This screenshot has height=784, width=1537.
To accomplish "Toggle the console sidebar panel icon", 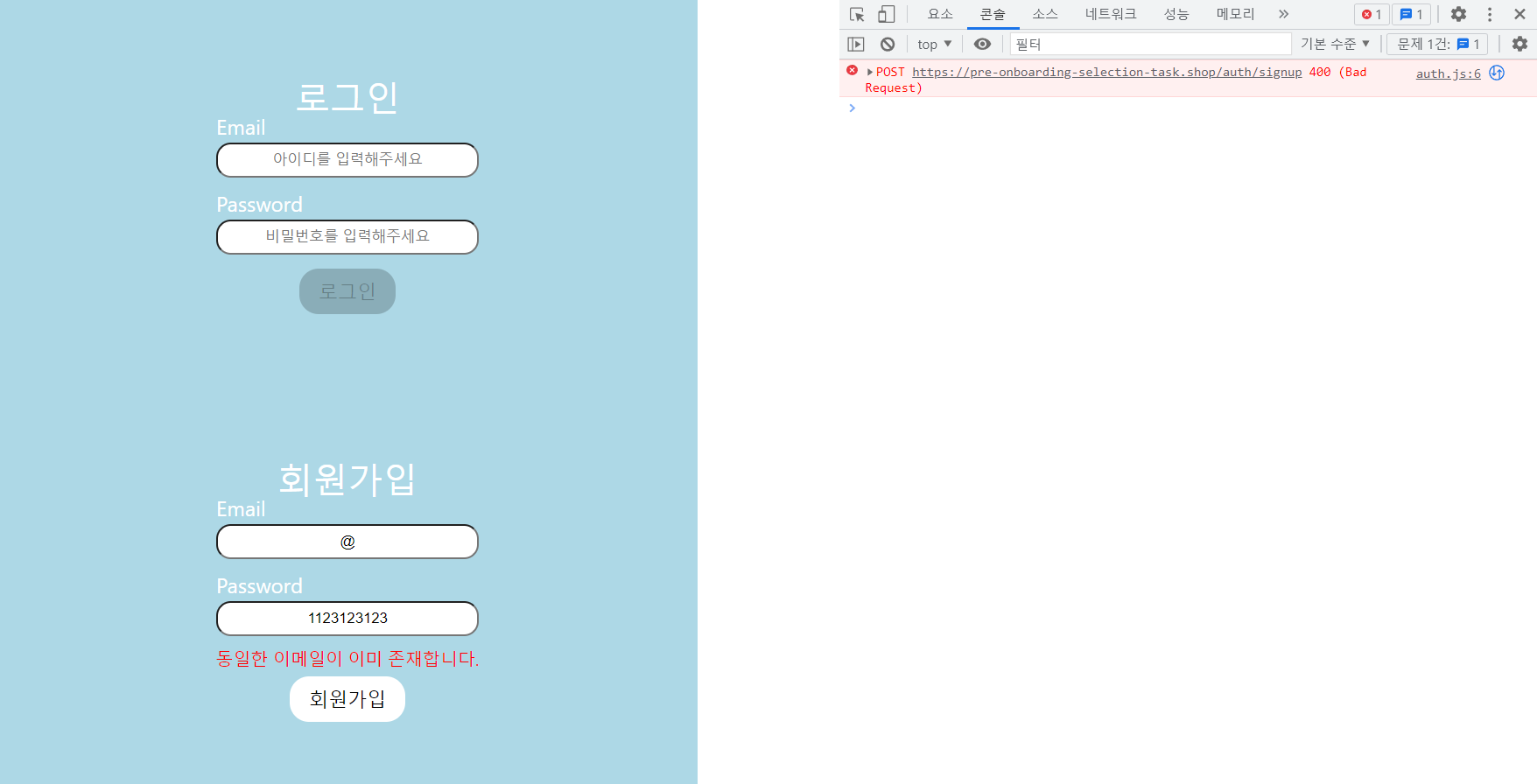I will coord(856,44).
